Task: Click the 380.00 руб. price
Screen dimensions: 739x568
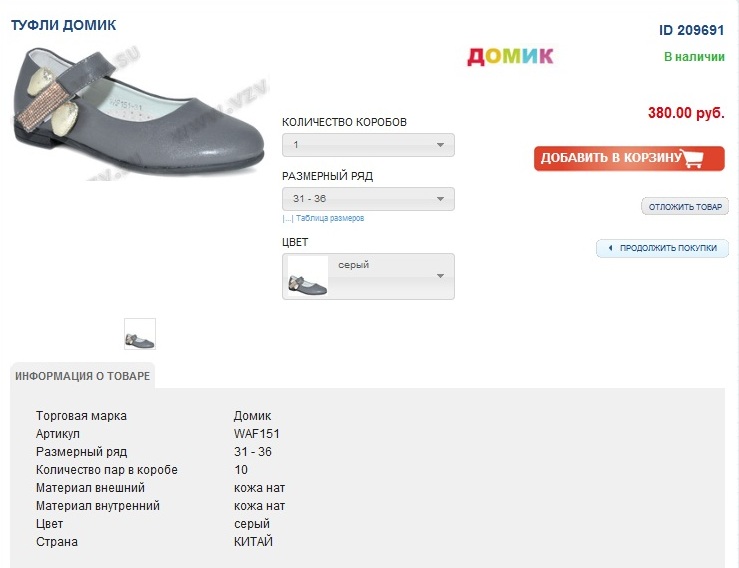Action: coord(686,113)
